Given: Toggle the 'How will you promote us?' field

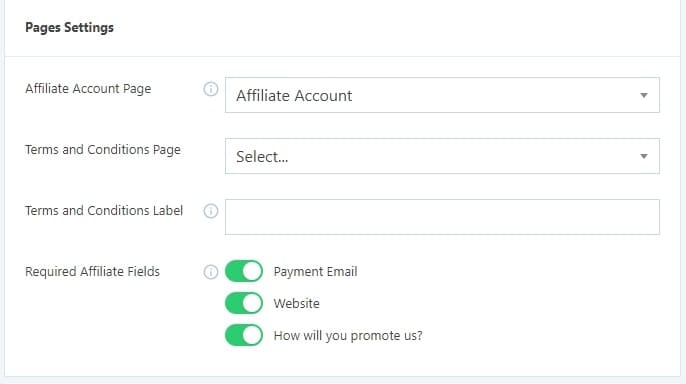Looking at the screenshot, I should [244, 335].
